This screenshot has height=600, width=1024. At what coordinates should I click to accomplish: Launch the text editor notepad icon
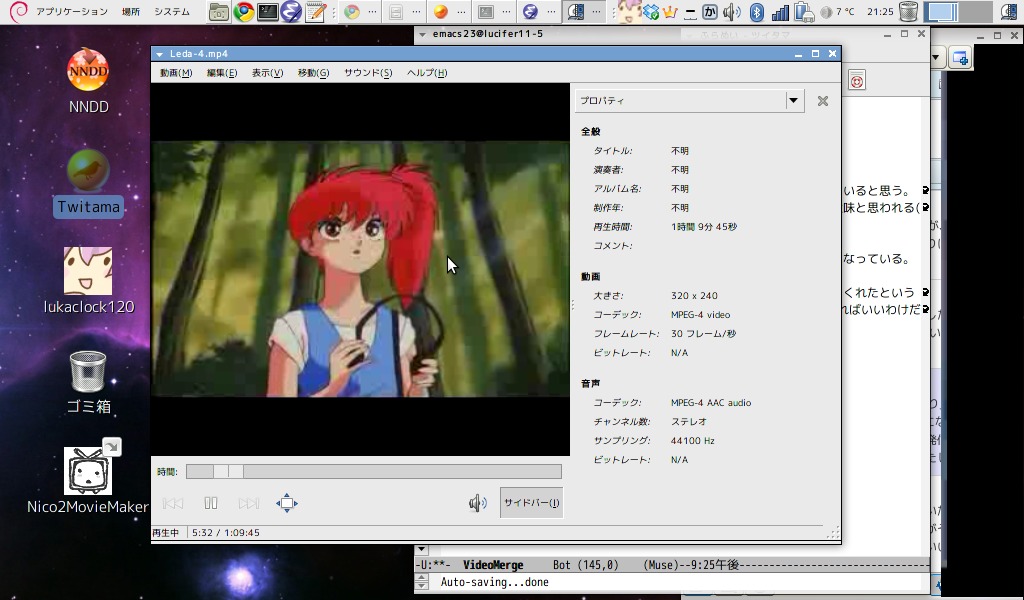(316, 12)
